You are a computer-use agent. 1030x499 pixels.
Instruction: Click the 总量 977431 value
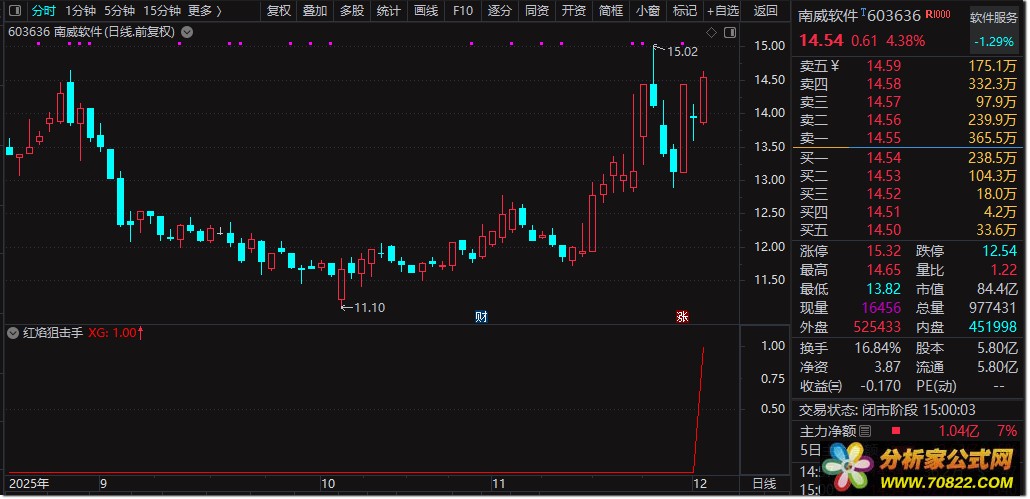(993, 308)
